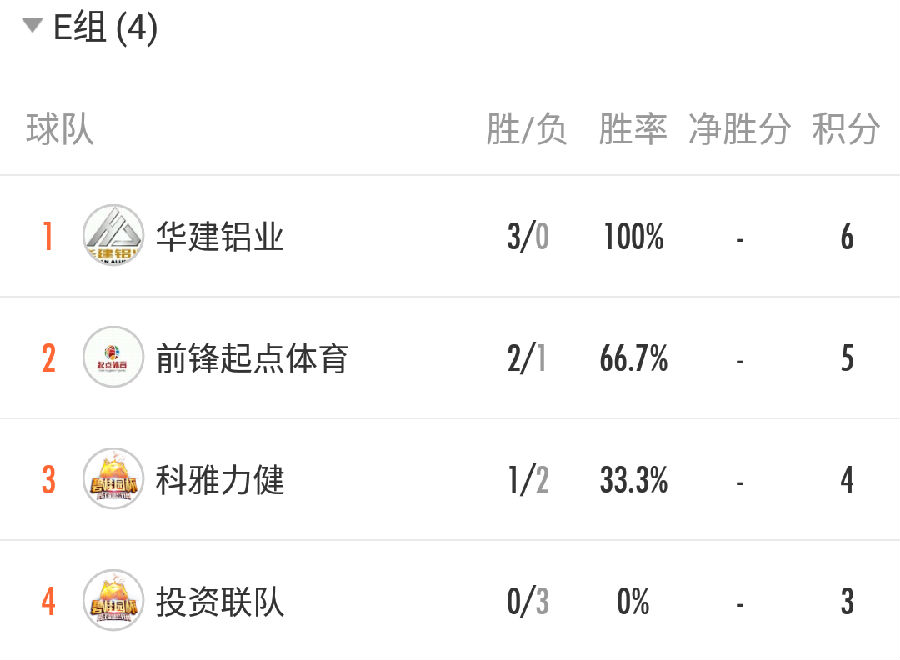
Task: Select team name 华建铝业
Action: pos(220,236)
